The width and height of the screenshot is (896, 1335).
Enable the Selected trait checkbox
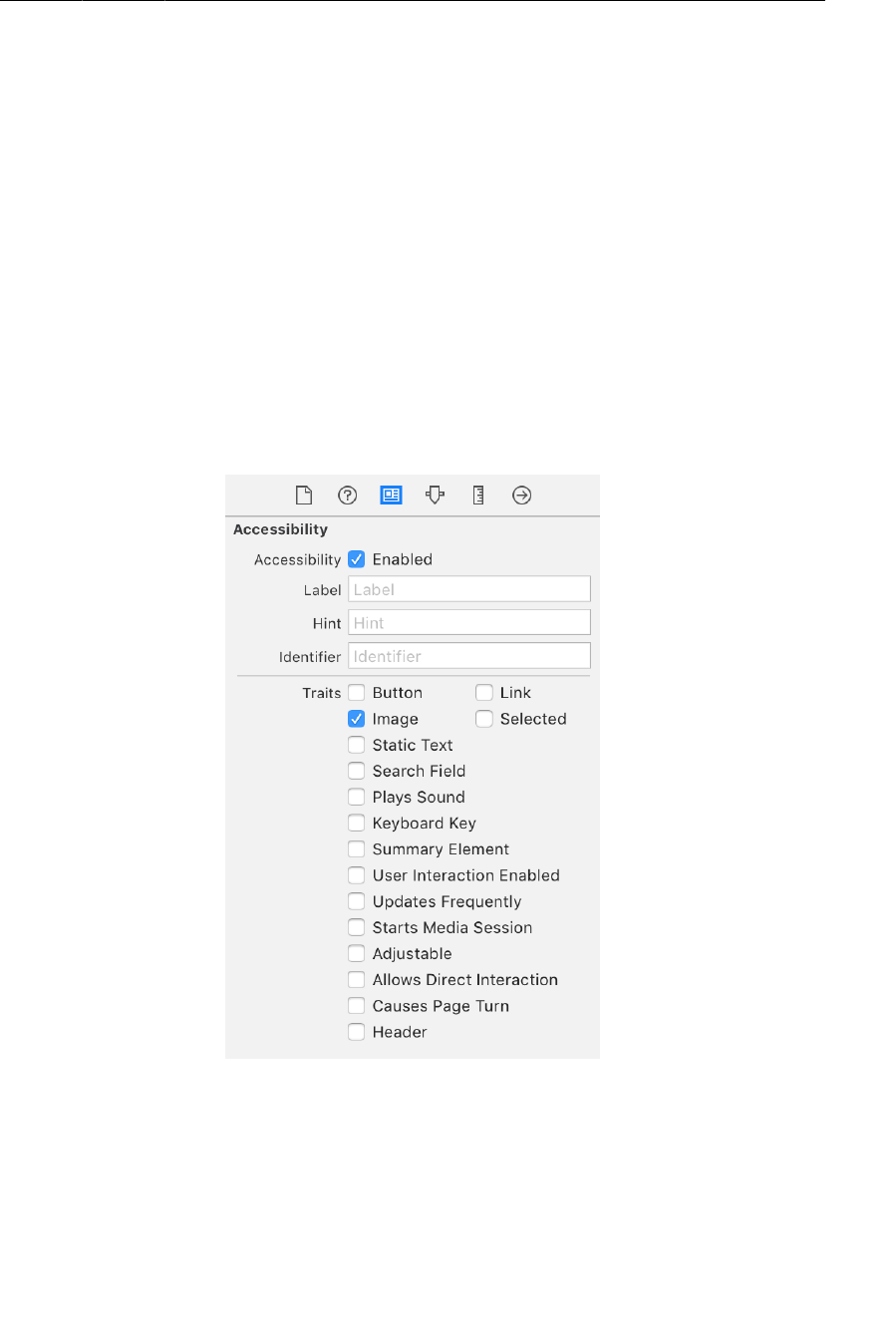point(484,719)
